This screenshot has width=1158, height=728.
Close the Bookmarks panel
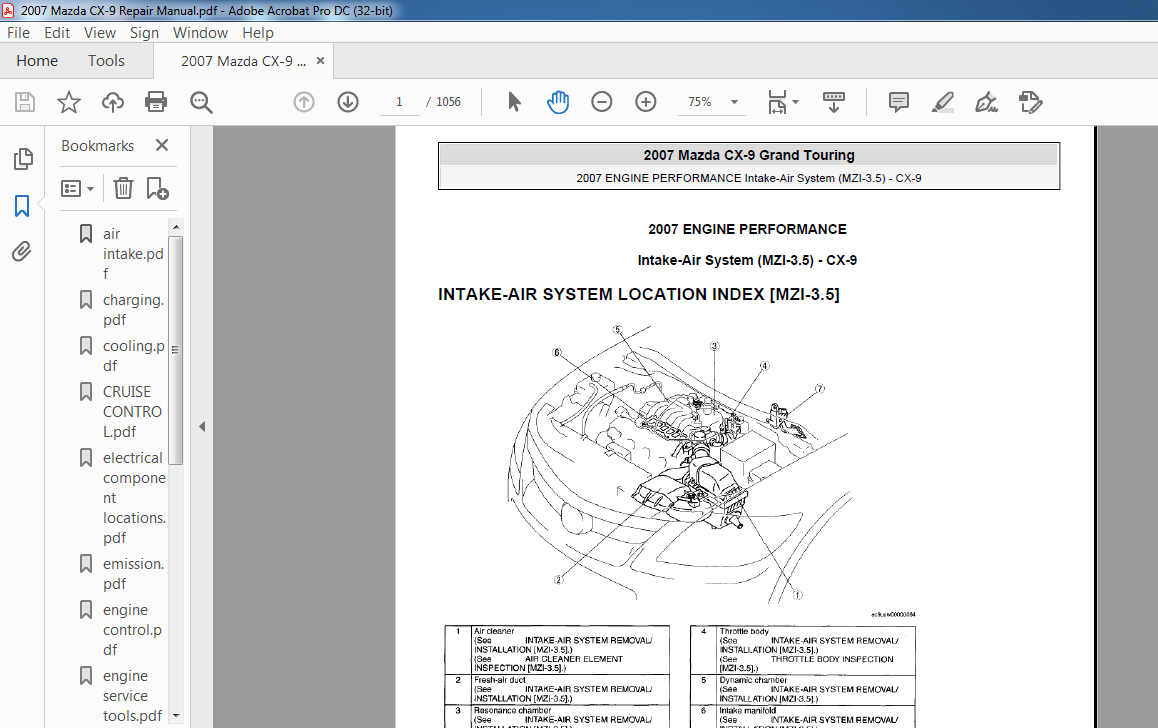tap(162, 145)
